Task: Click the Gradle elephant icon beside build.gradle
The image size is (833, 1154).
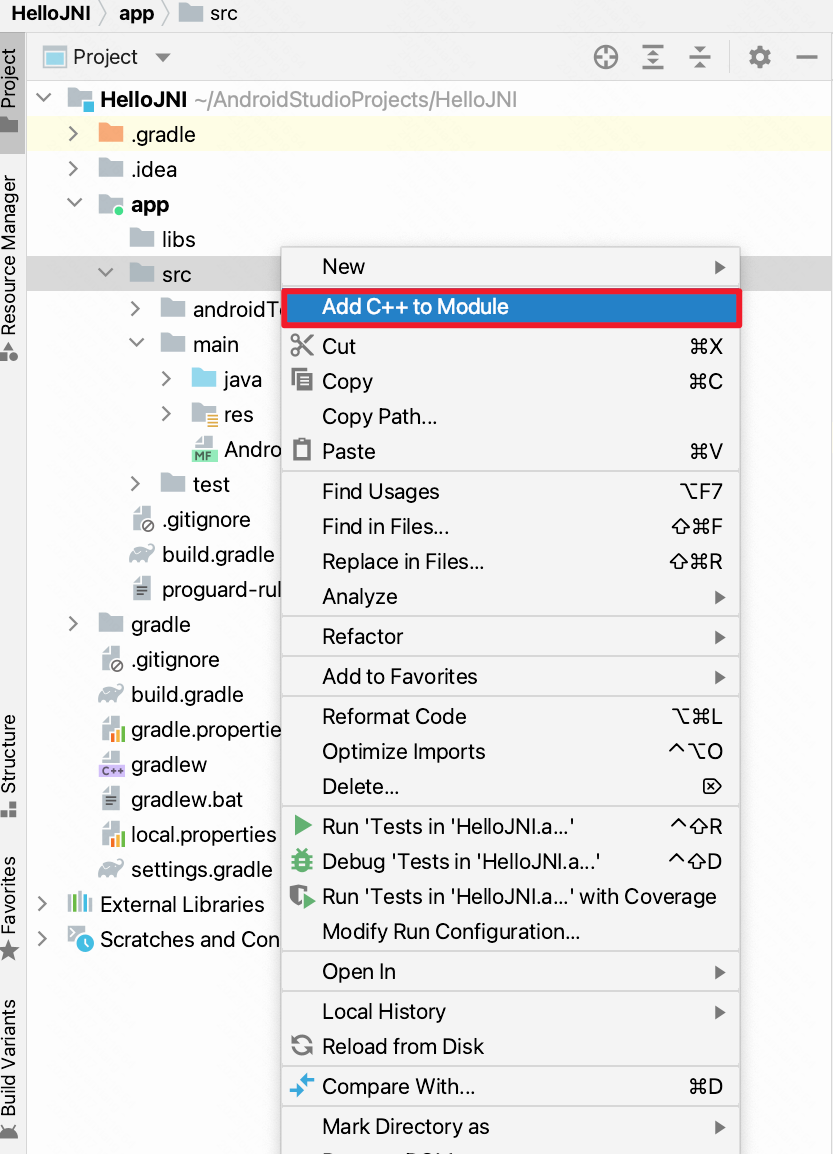Action: [x=143, y=554]
